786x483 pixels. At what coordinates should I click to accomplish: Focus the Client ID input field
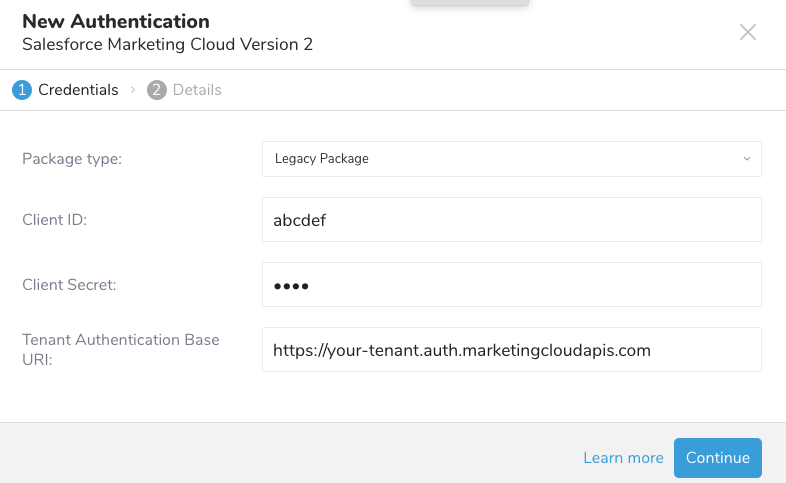point(511,220)
